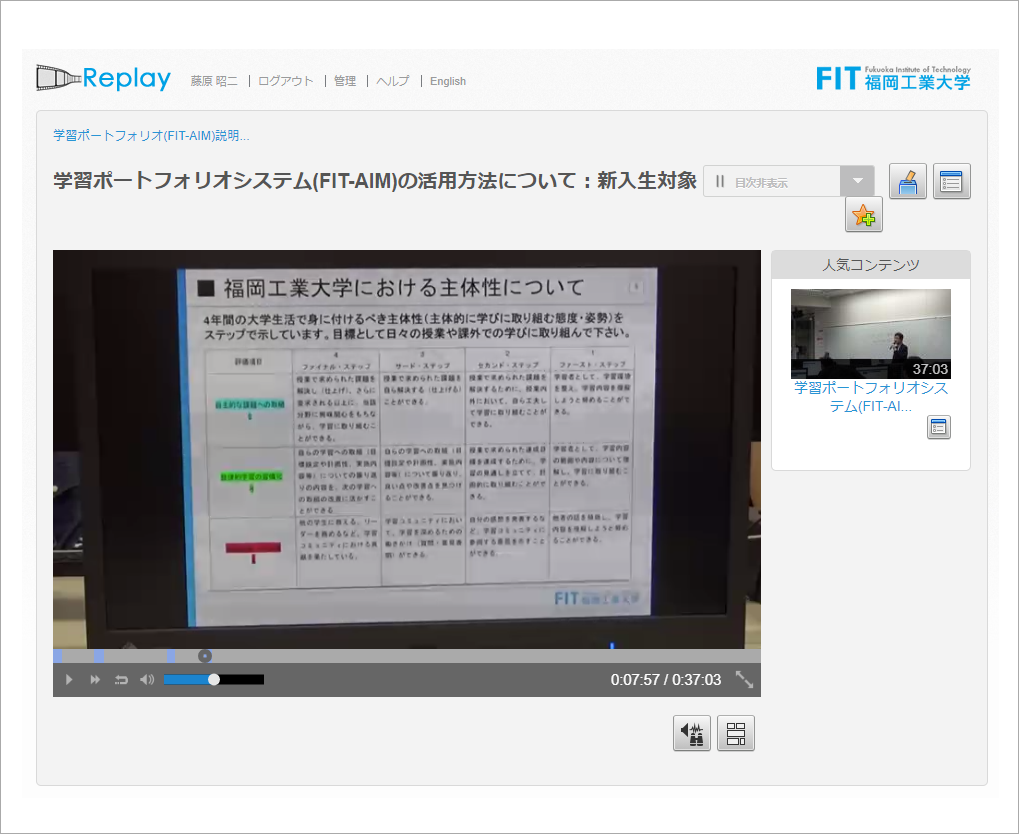This screenshot has height=834, width=1020.
Task: Open details icon under popular content thumbnail
Action: (938, 428)
